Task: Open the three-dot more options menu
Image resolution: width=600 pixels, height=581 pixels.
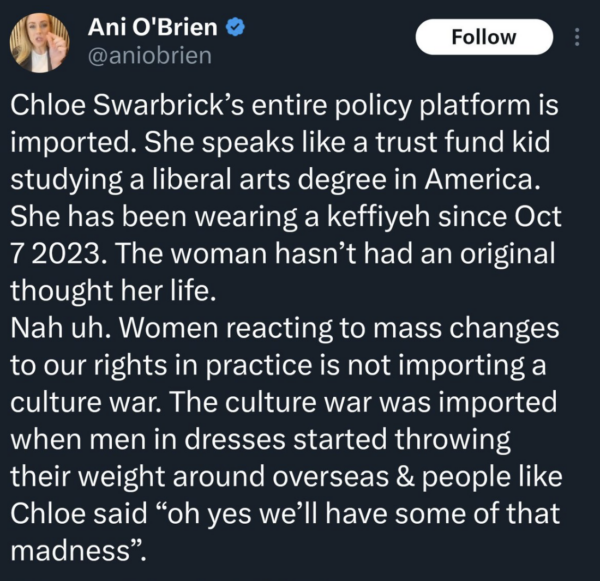Action: [x=575, y=38]
